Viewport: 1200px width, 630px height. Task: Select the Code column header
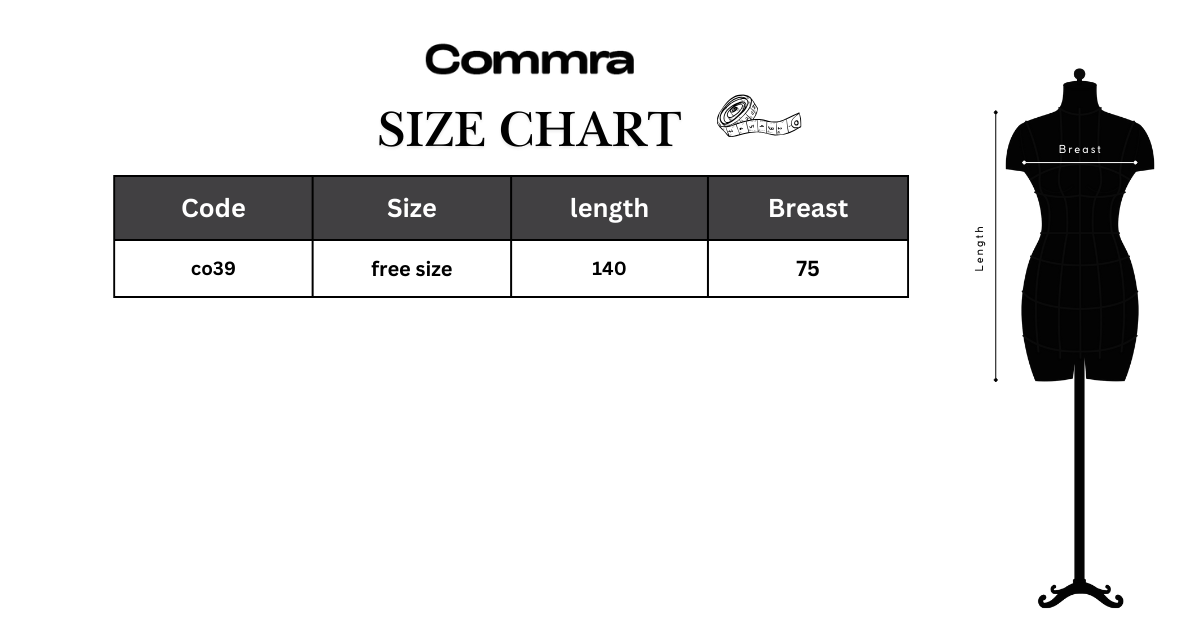click(213, 208)
